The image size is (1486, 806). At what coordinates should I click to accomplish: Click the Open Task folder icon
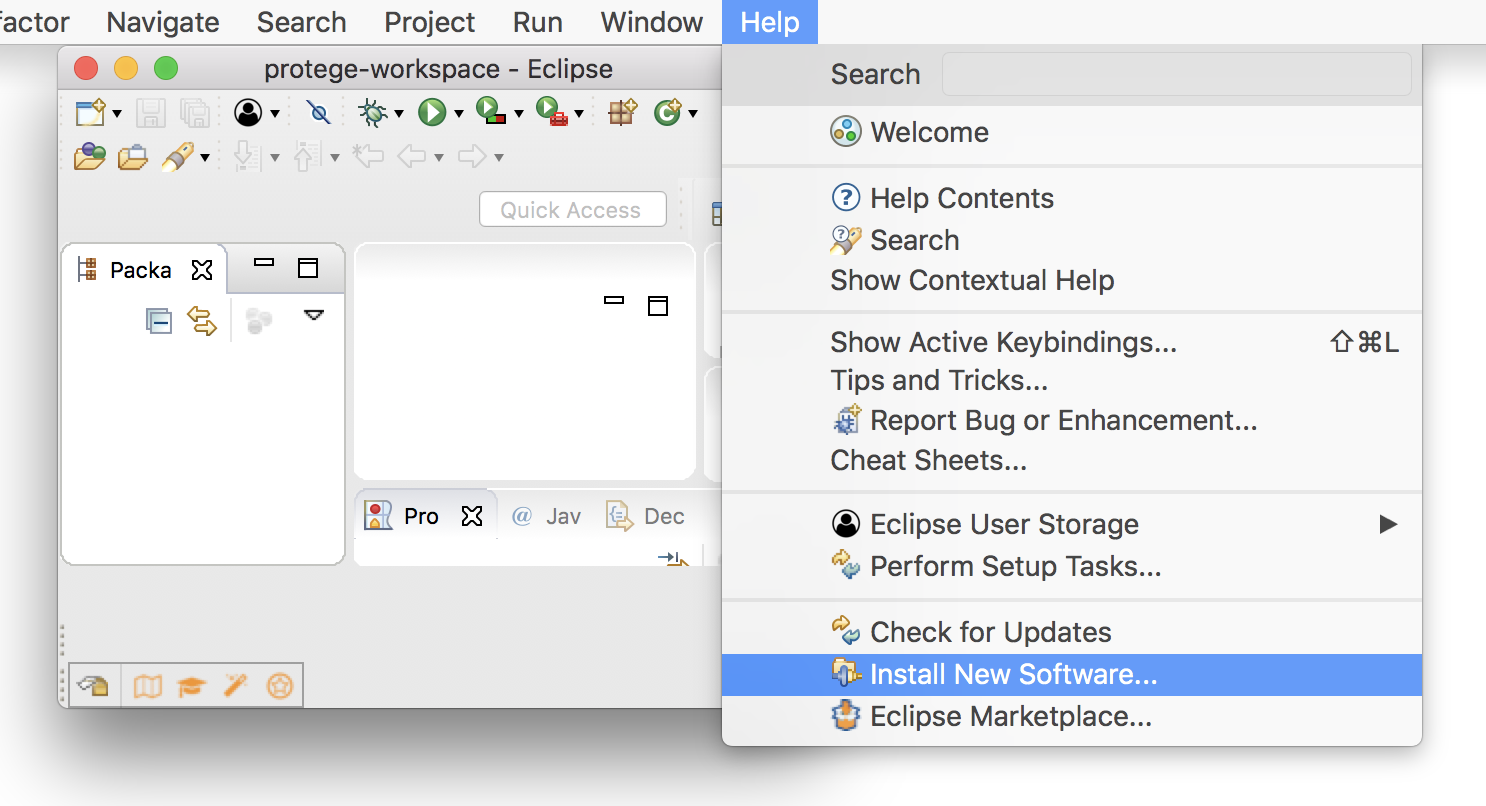[133, 157]
